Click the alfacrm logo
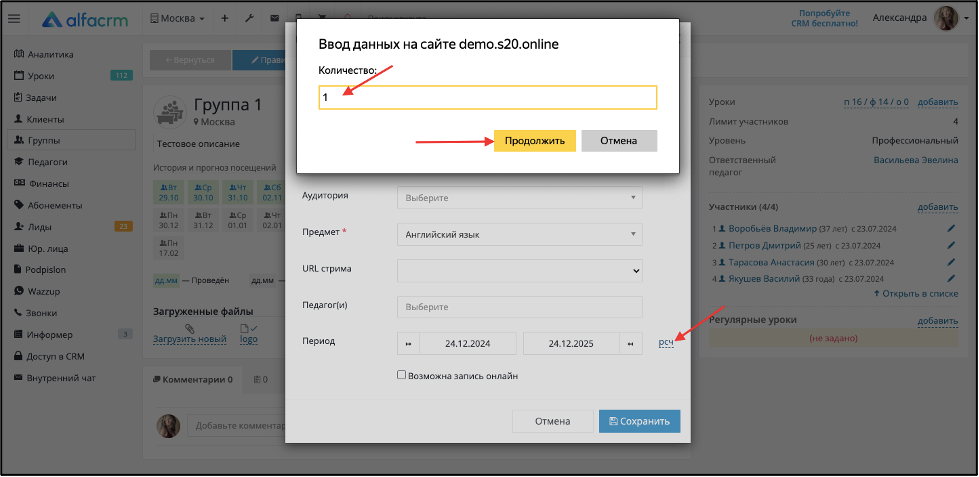The image size is (979, 477). (x=85, y=19)
